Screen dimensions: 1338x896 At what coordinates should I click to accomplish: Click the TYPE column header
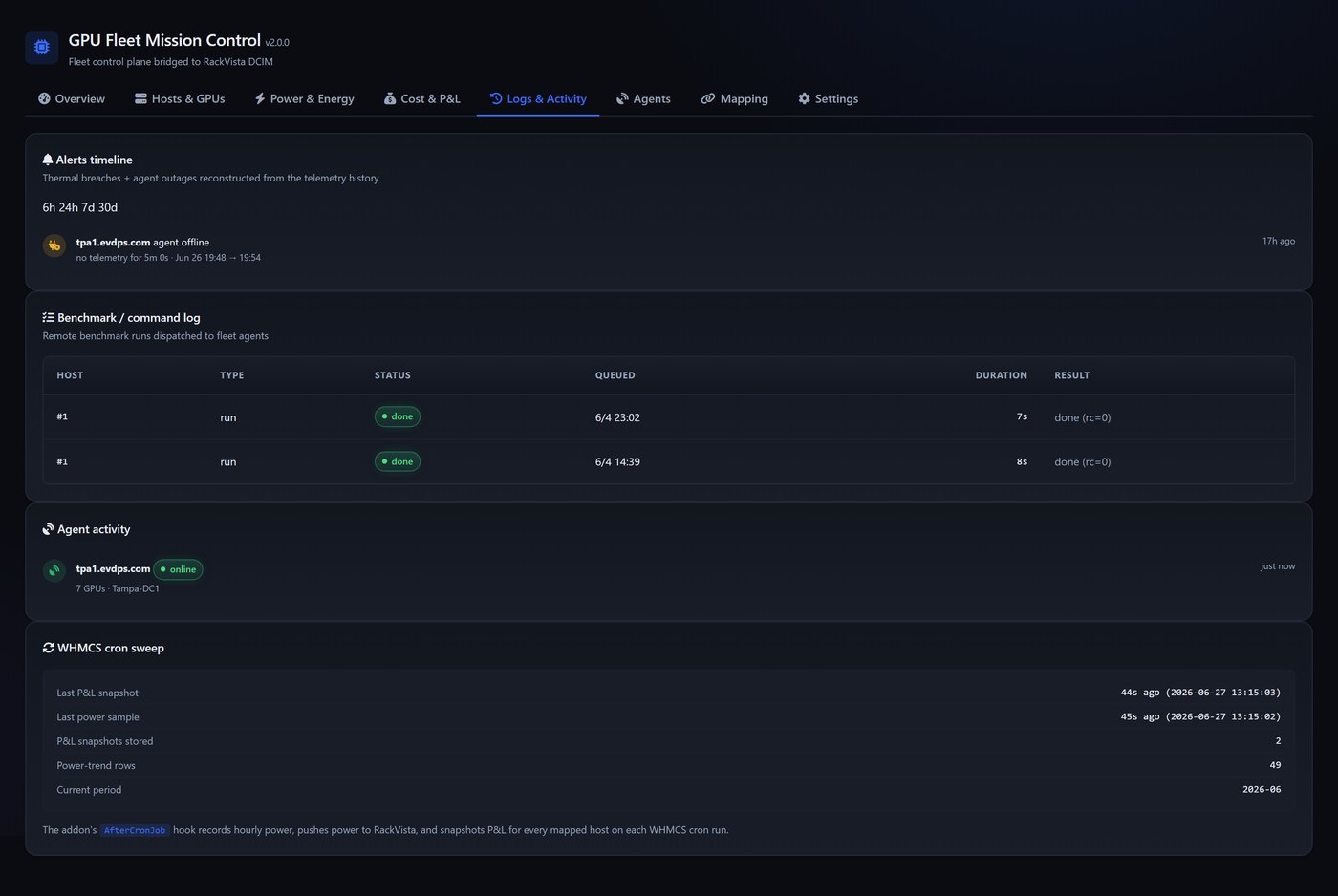(x=232, y=375)
